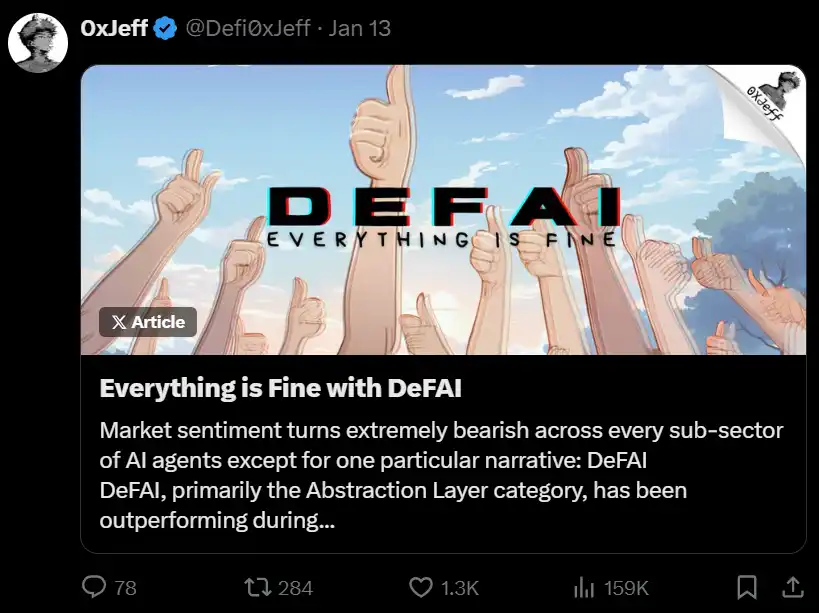Viewport: 819px width, 613px height.
Task: Click the 1.3K likes count
Action: pos(461,588)
